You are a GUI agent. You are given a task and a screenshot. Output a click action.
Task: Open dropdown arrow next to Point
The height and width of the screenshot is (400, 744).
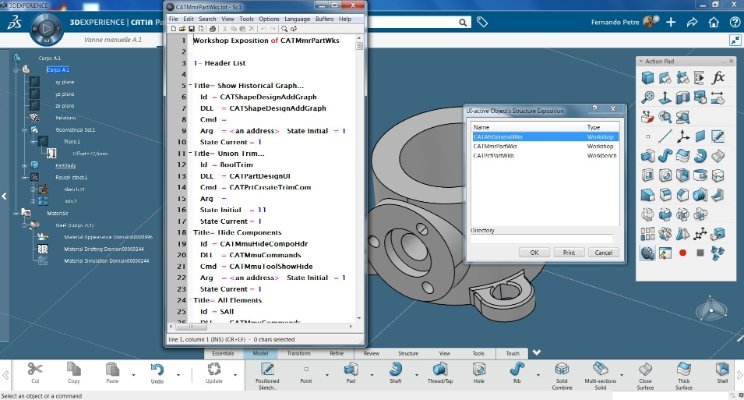coord(327,375)
